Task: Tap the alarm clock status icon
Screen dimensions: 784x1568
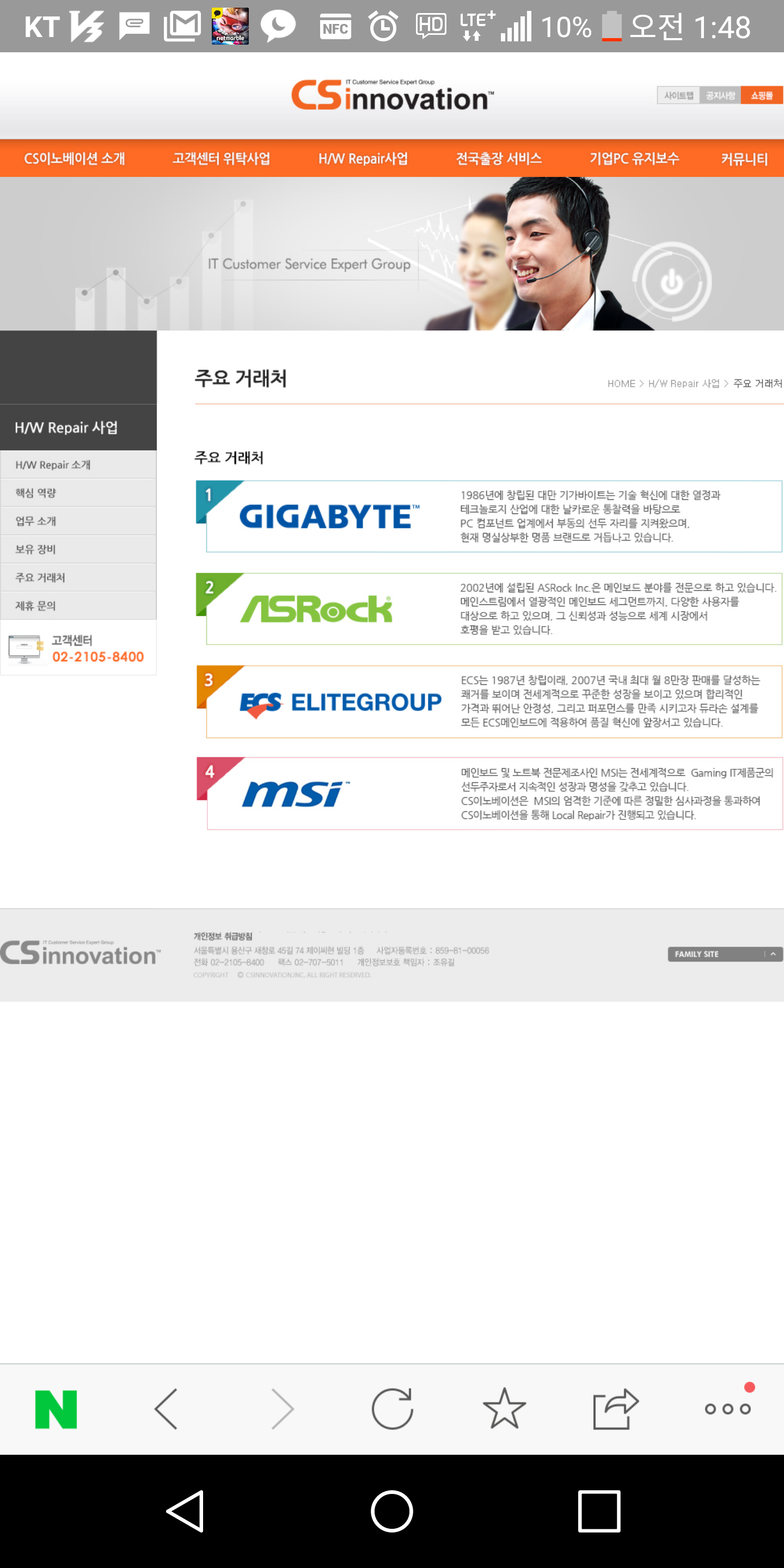Action: point(383,27)
